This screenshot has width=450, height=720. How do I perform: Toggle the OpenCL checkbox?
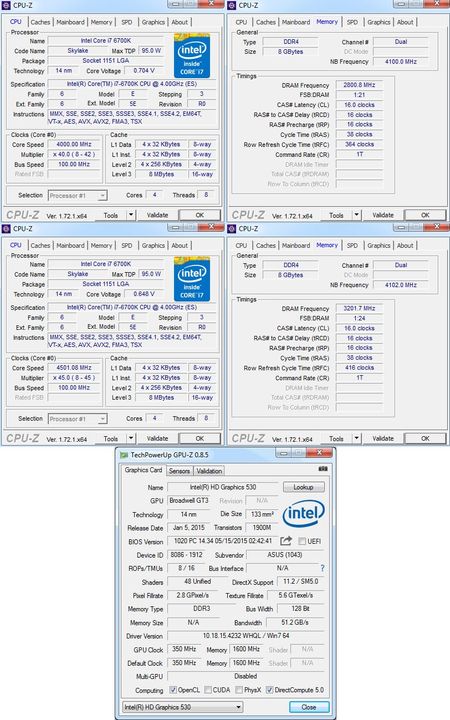(173, 690)
